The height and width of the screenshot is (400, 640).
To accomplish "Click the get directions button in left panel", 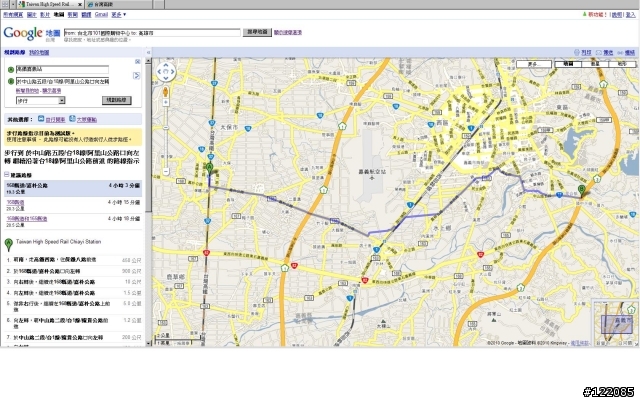I will click(x=117, y=100).
